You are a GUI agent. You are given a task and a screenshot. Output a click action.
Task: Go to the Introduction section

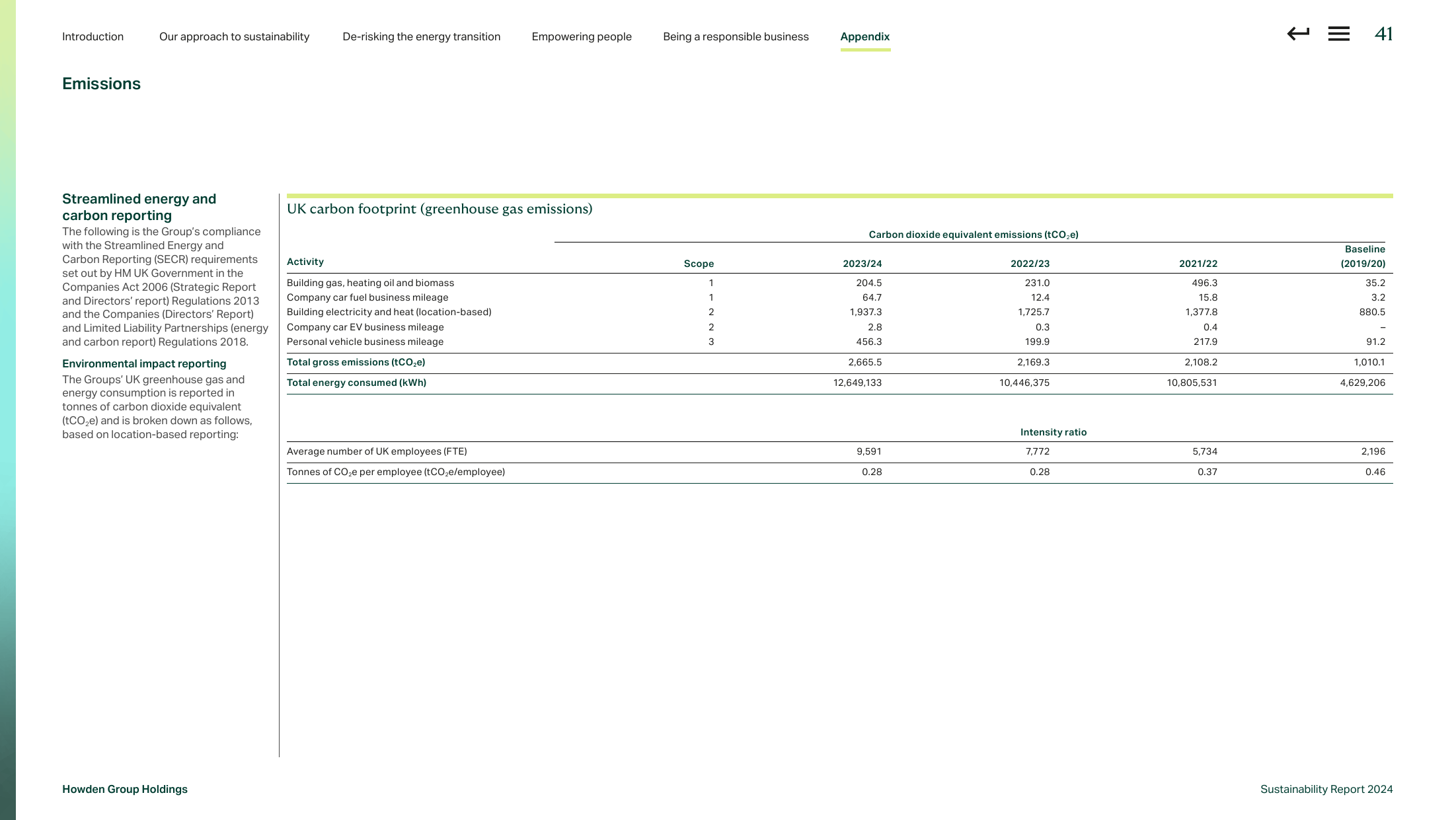[x=93, y=37]
